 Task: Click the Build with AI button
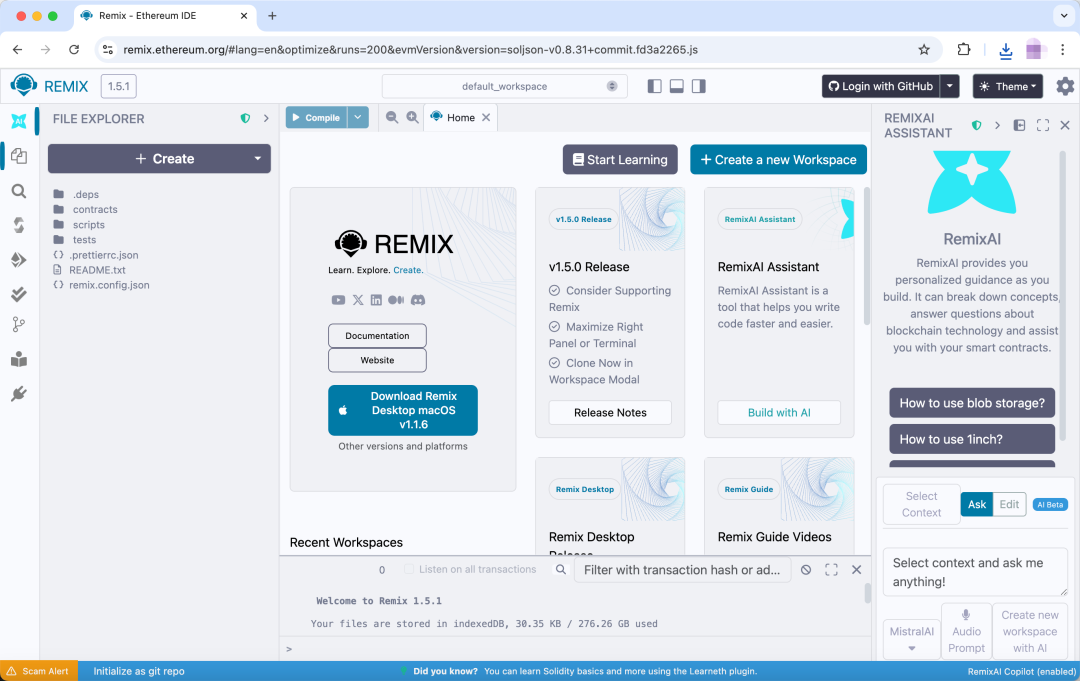[x=779, y=412]
